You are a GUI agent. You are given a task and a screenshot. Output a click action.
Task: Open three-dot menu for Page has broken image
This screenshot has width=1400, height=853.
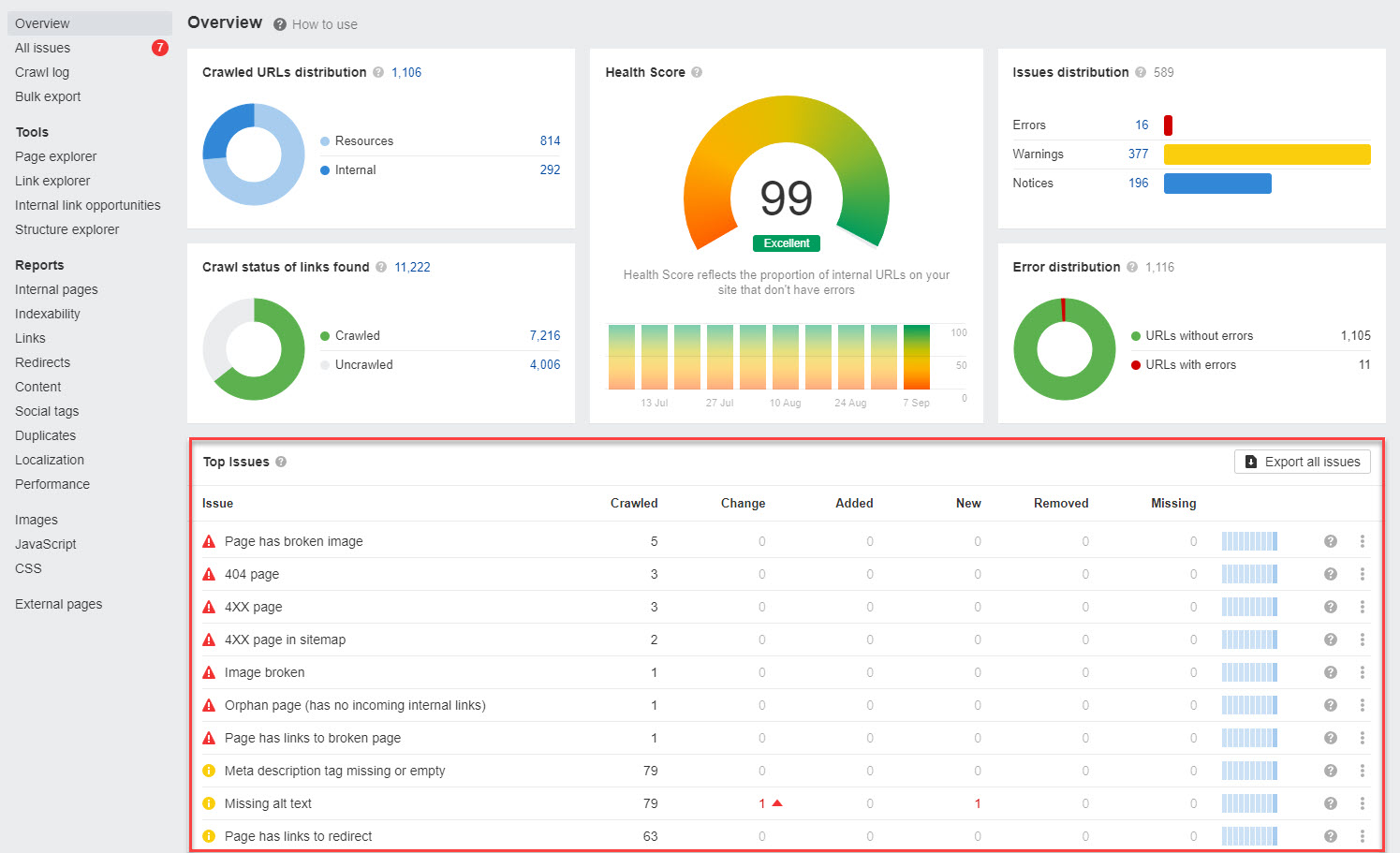(x=1362, y=541)
